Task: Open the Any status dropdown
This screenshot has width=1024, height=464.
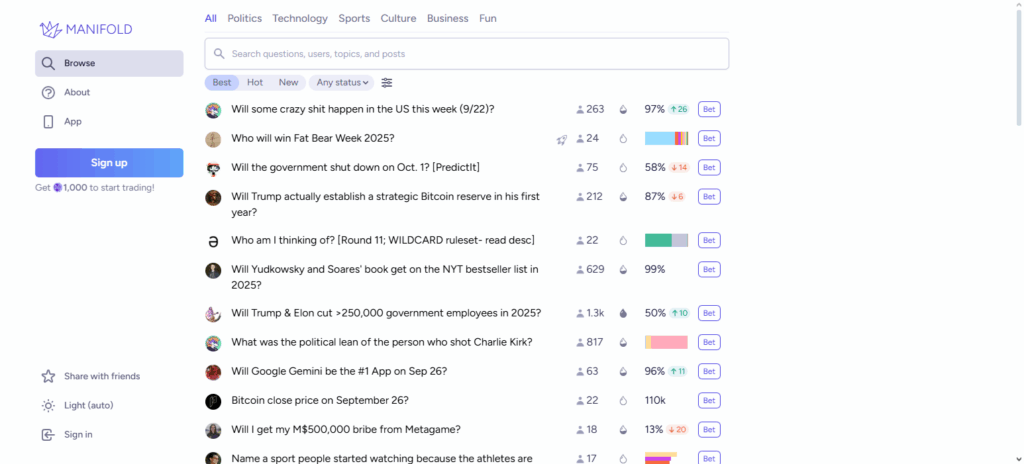Action: pyautogui.click(x=341, y=82)
